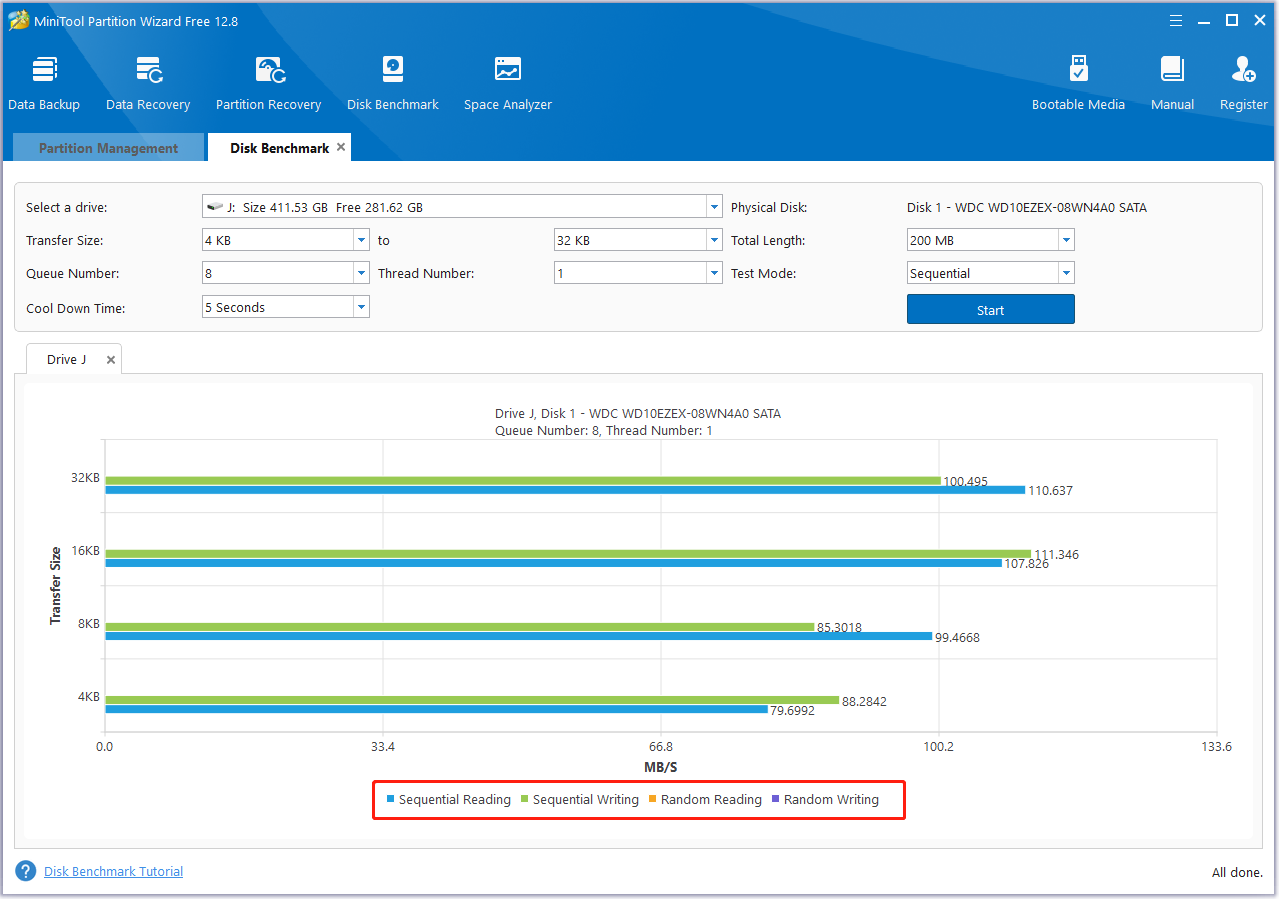Viewport: 1279px width, 900px height.
Task: Open the 4 KB transfer size dropdown
Action: click(362, 240)
